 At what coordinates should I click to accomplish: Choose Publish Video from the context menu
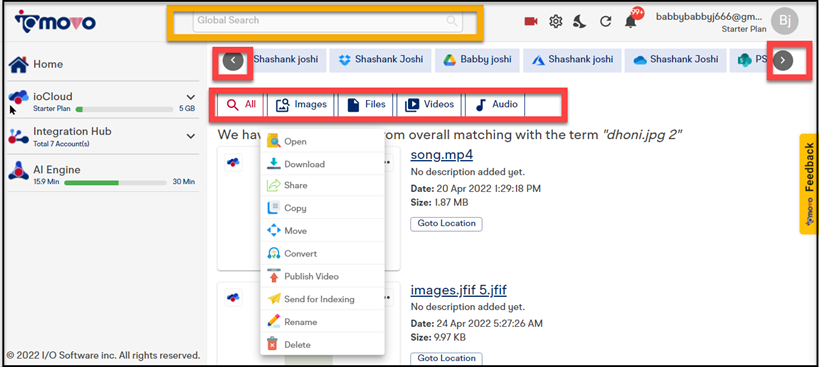point(322,276)
